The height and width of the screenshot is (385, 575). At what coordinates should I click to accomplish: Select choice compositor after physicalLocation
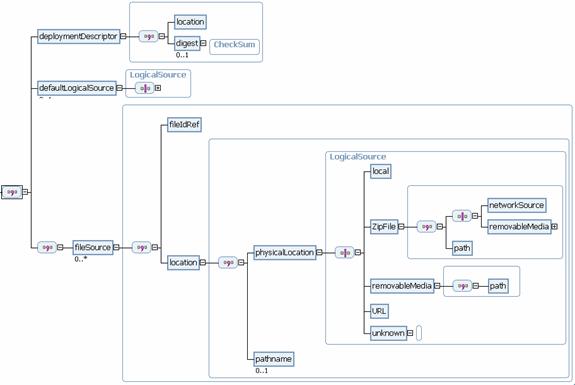click(x=345, y=253)
